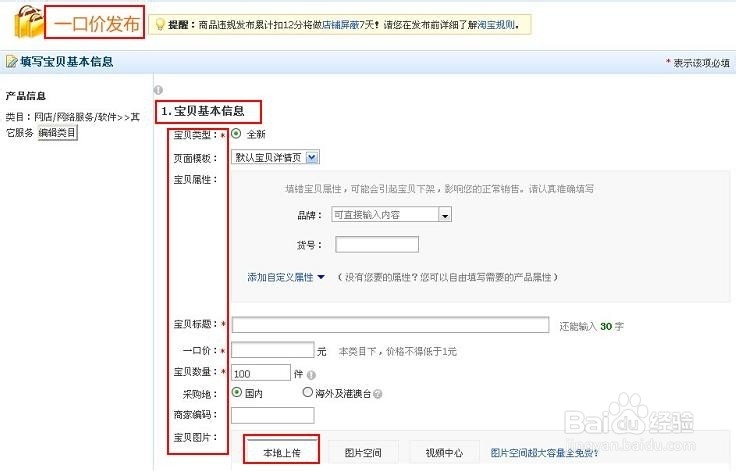
Task: Click the 编辑类目 button
Action: click(x=57, y=133)
